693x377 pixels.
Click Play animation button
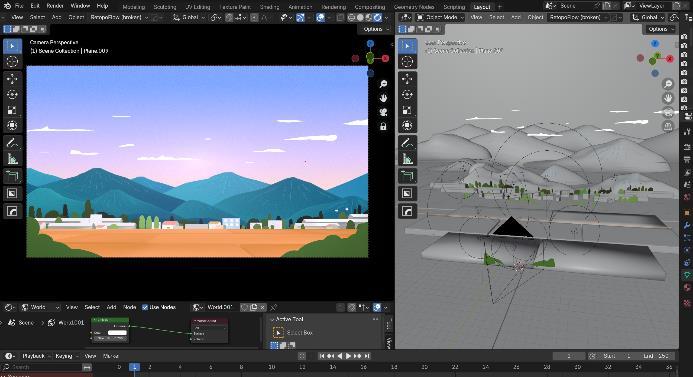click(x=349, y=356)
